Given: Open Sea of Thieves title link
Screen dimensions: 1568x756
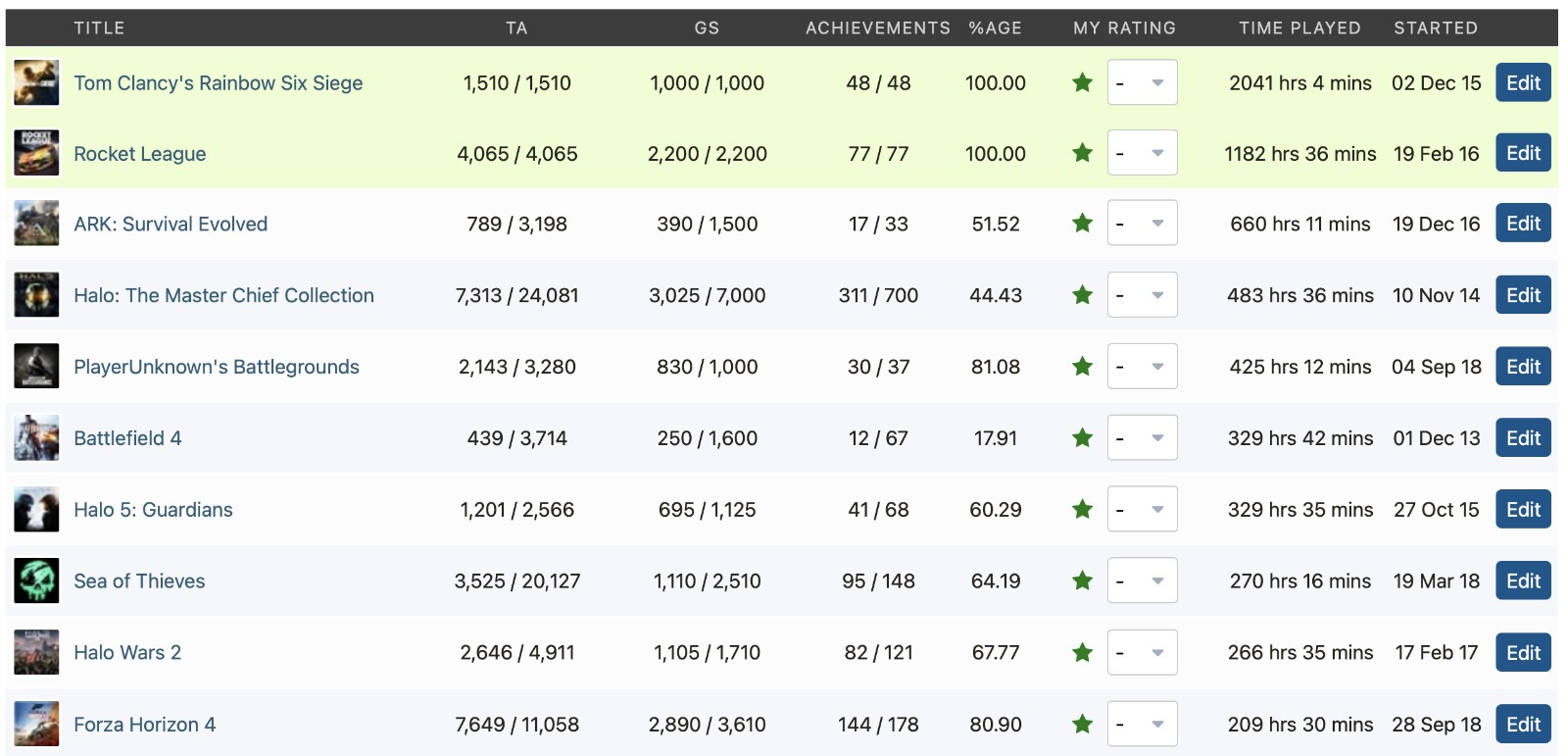Looking at the screenshot, I should [x=139, y=581].
